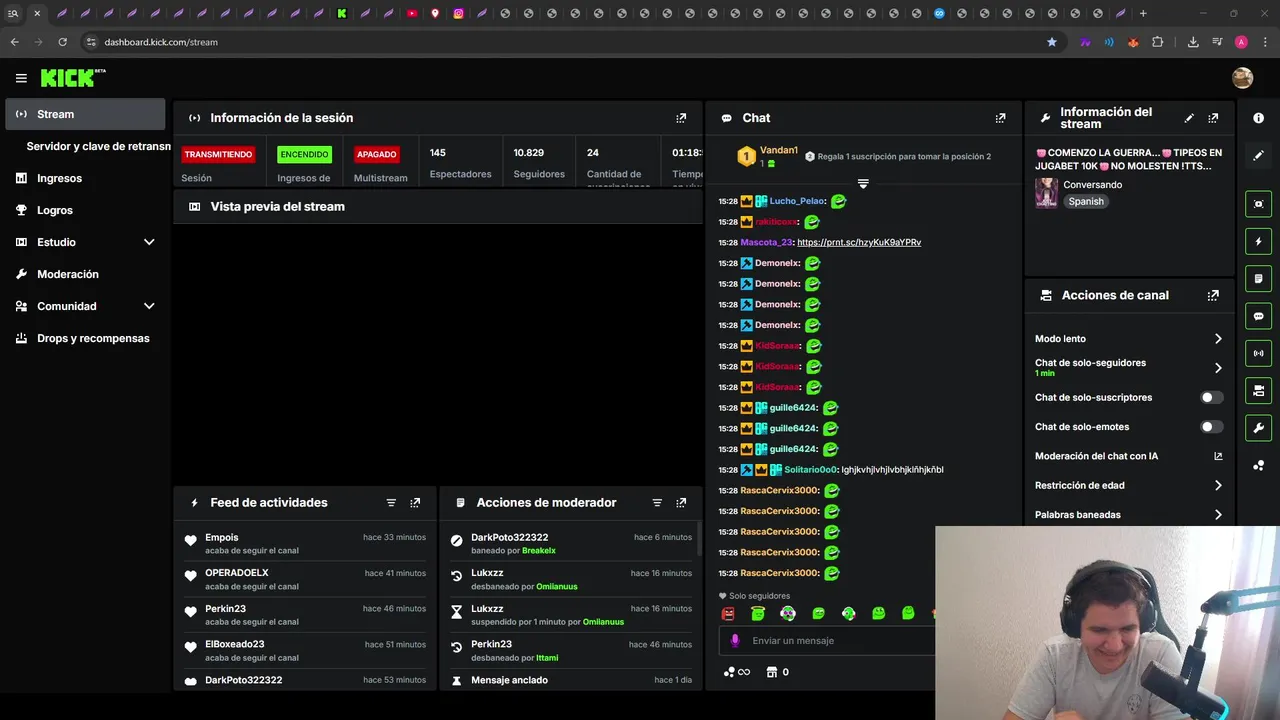Click the info icon in right sidebar
Screen dimensions: 1280x720
click(x=1258, y=118)
